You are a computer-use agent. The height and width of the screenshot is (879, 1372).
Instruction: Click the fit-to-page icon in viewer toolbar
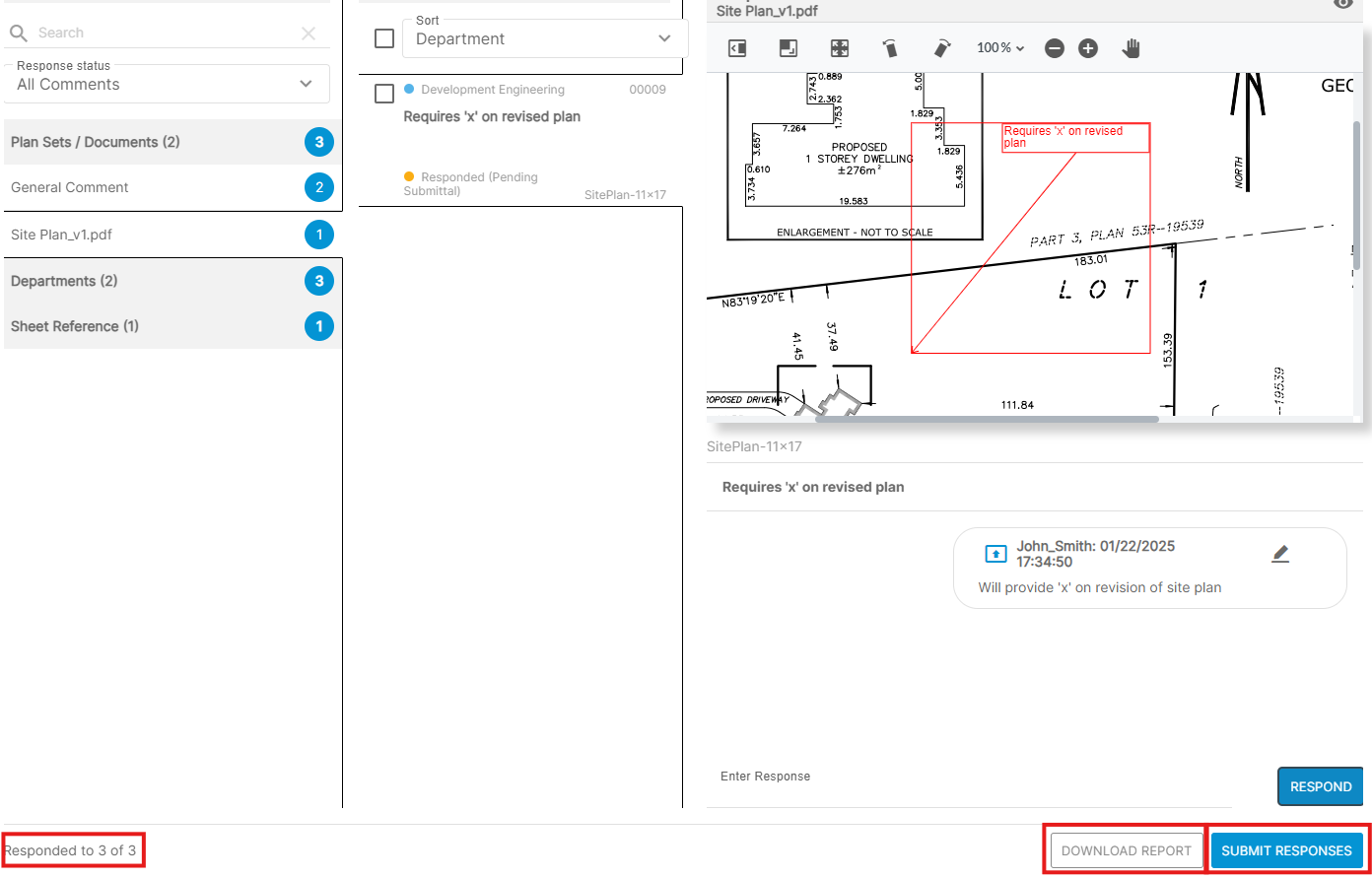[x=788, y=48]
